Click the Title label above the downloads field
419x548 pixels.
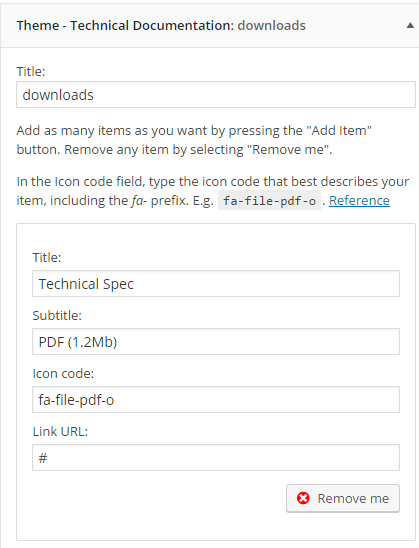coord(31,71)
